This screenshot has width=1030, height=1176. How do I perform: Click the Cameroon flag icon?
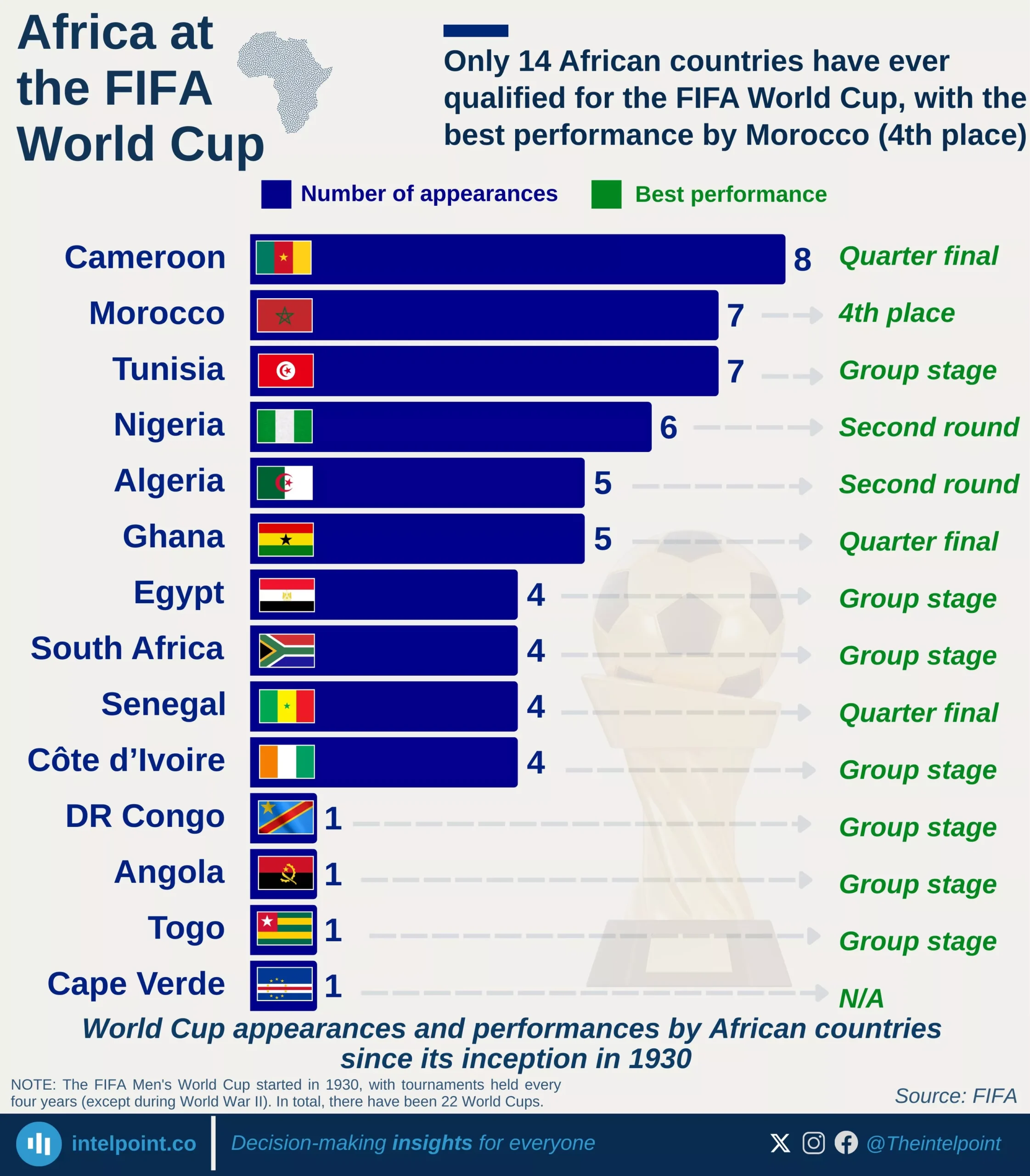283,258
